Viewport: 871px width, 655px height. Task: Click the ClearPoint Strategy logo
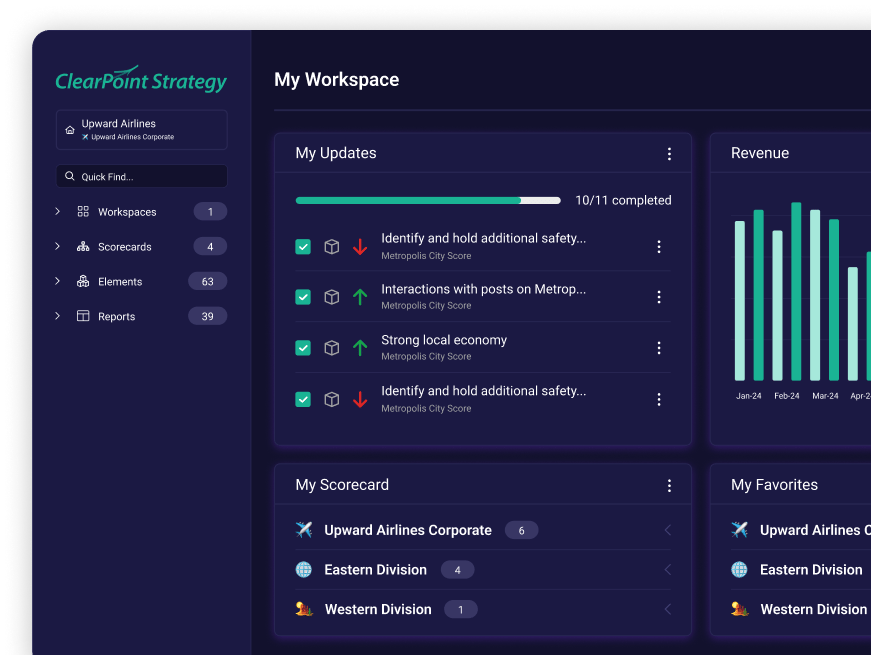[x=141, y=79]
